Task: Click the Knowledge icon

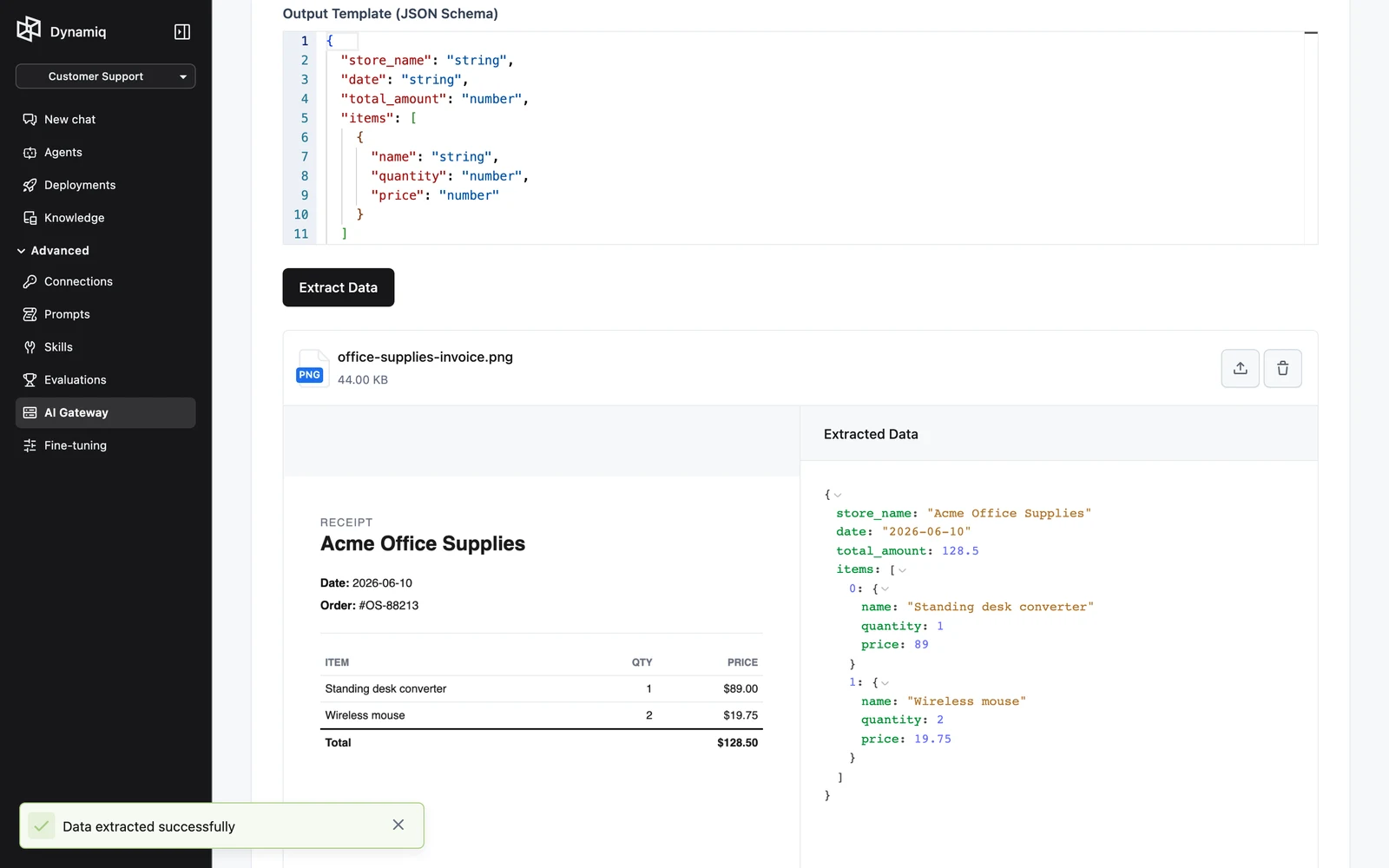Action: point(30,218)
